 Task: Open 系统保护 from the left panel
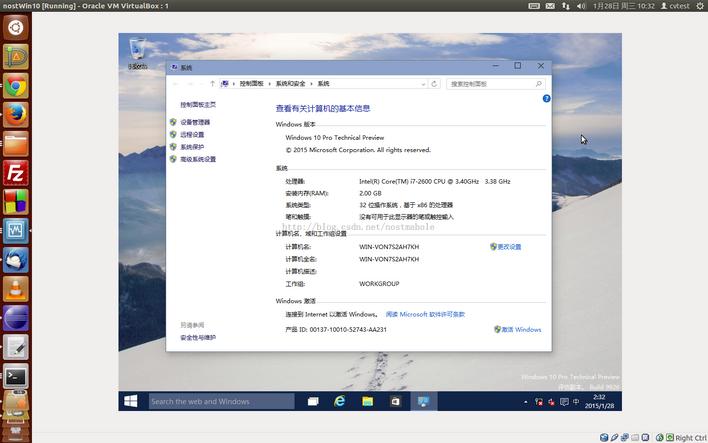tap(192, 147)
